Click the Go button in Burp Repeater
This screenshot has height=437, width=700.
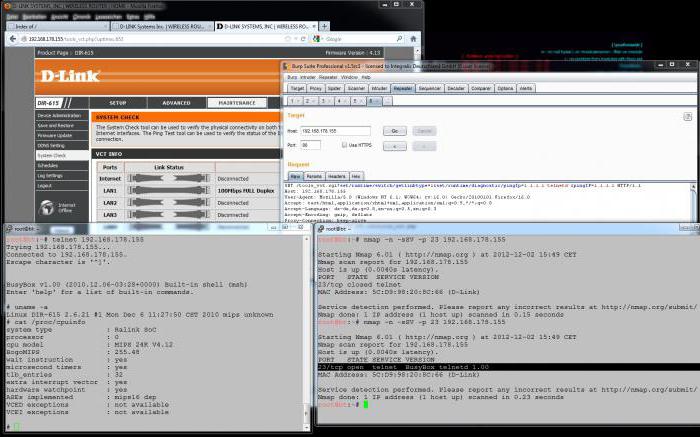tap(395, 131)
